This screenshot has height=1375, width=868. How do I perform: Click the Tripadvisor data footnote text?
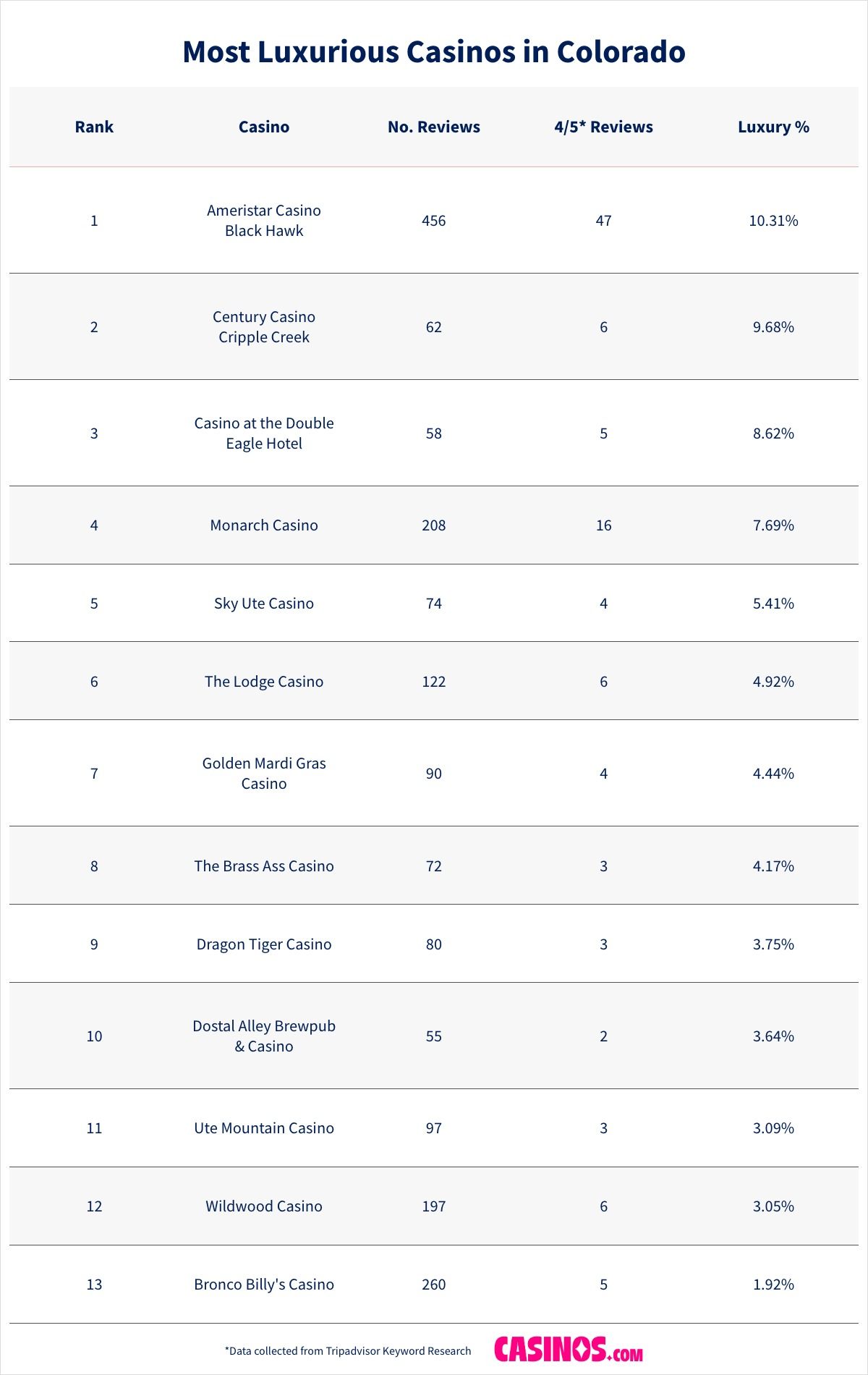[x=348, y=1350]
